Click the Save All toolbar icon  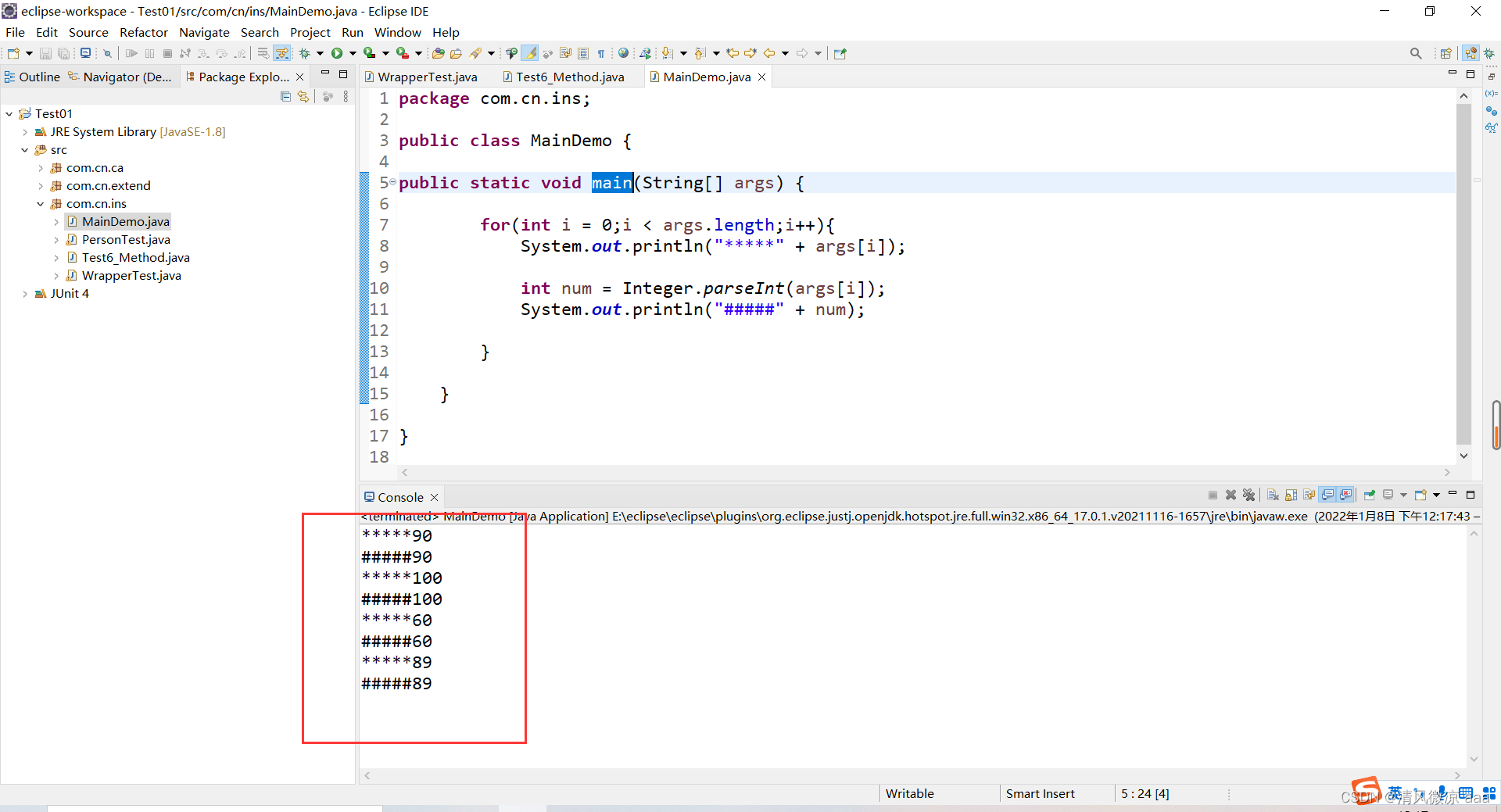[x=64, y=53]
